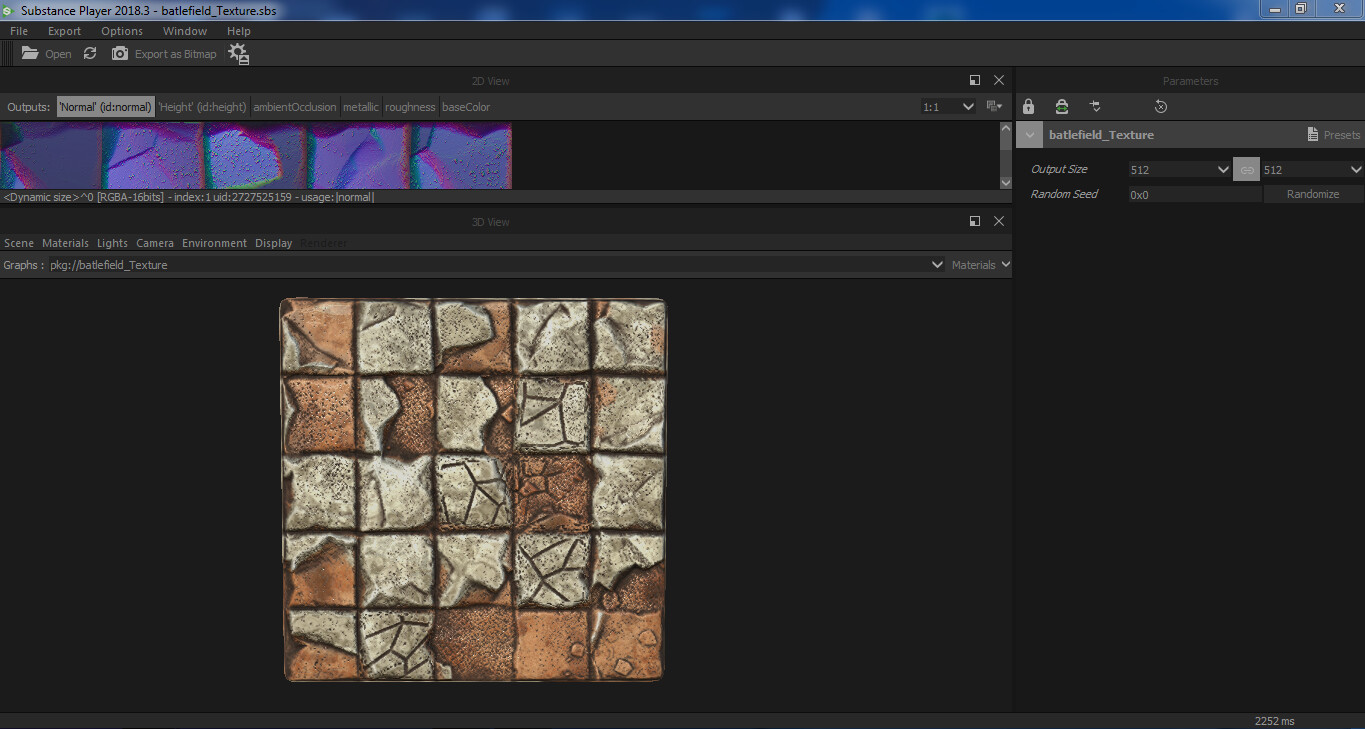
Task: Click the preset import/export icon with green arrows
Action: click(1061, 106)
